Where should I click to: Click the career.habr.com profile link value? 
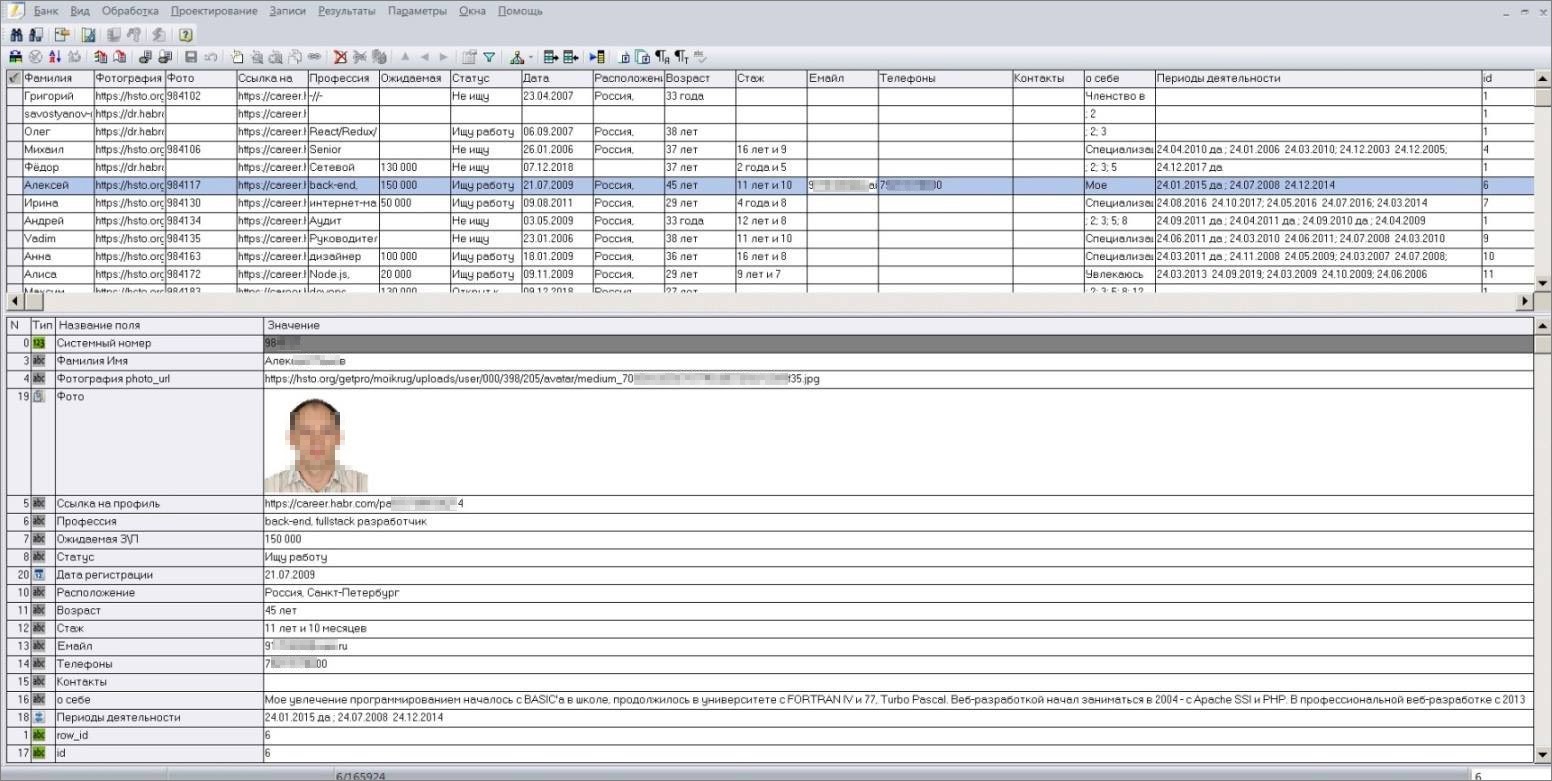pyautogui.click(x=364, y=504)
